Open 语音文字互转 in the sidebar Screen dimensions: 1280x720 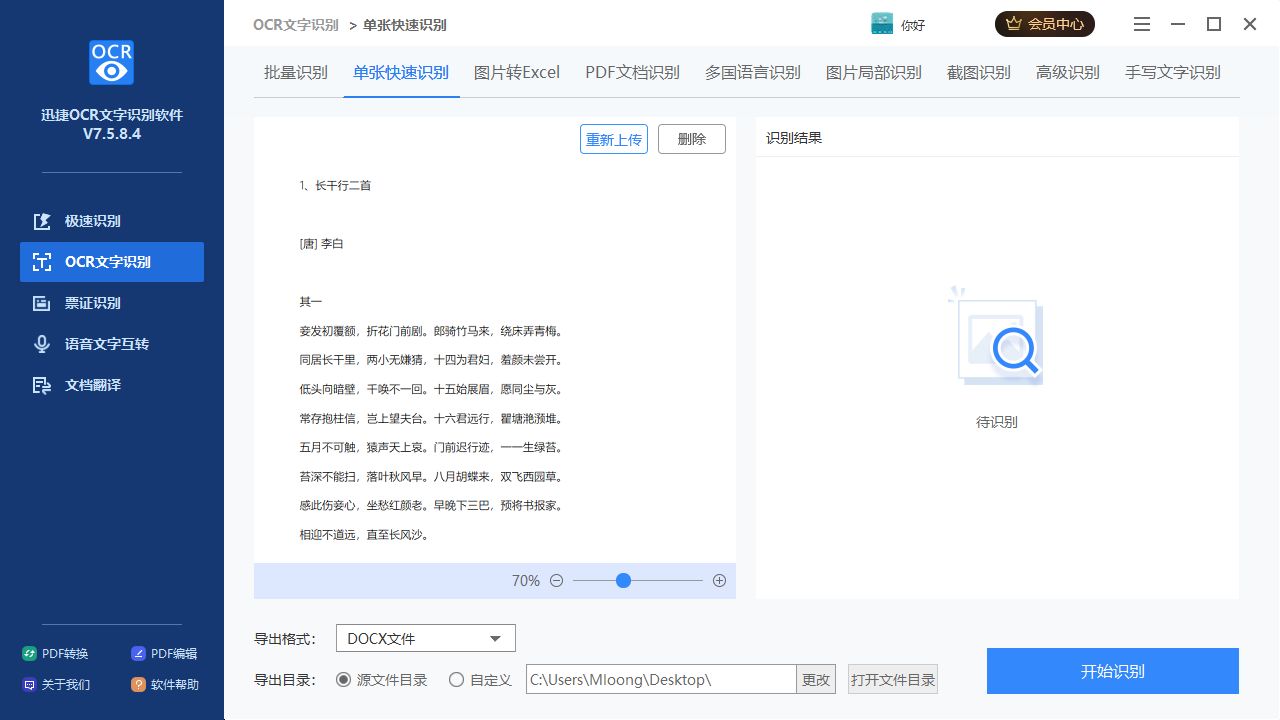(x=112, y=344)
